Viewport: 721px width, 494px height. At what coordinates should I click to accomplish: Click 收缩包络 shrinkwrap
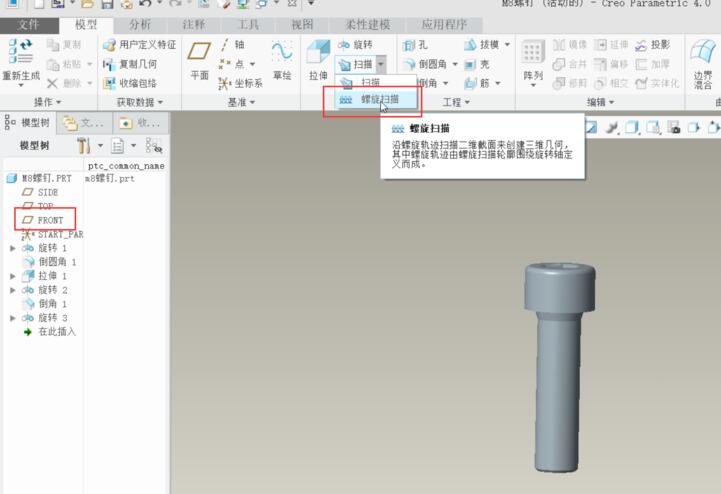click(x=130, y=83)
